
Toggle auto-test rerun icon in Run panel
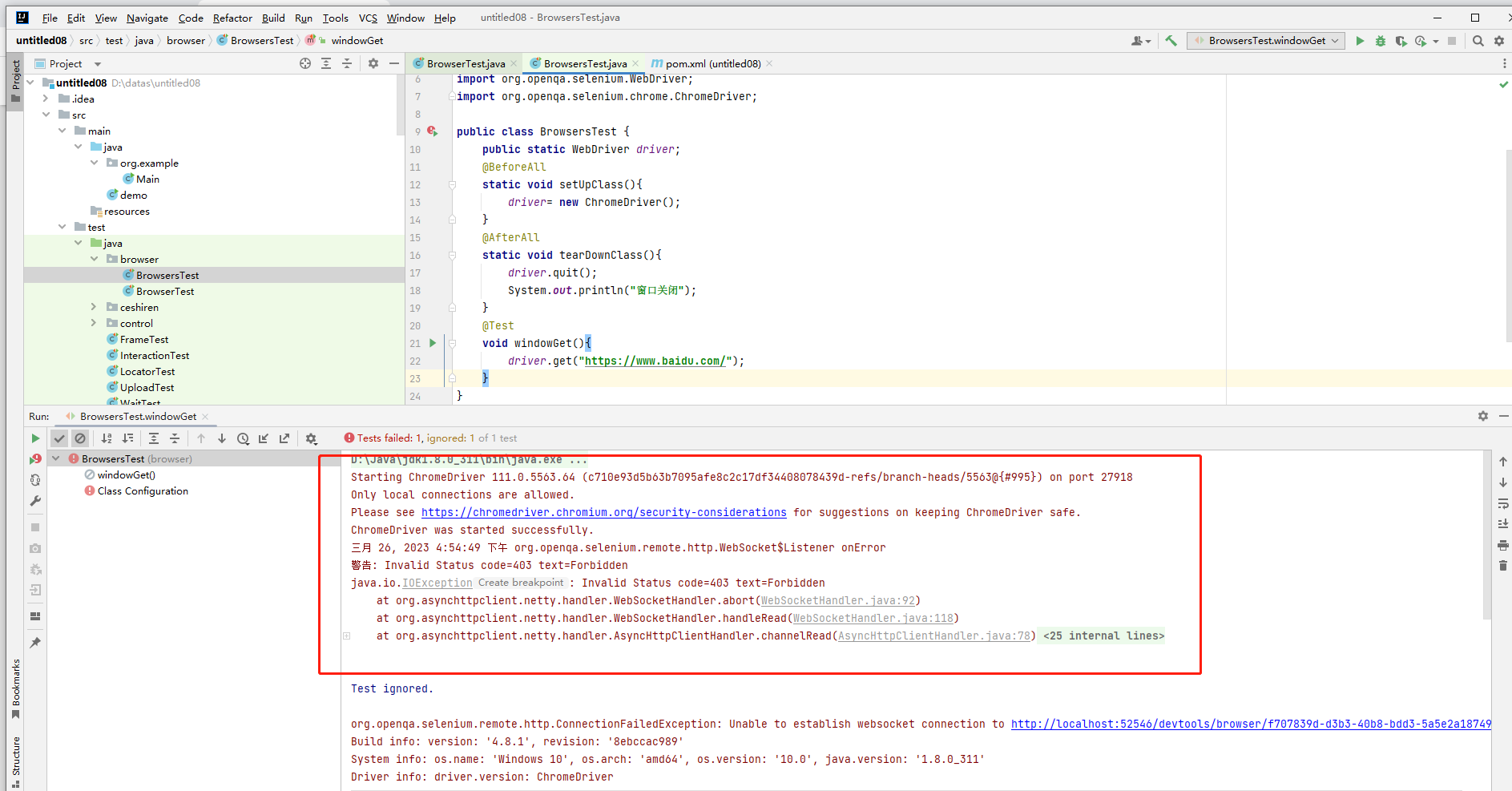coord(35,480)
